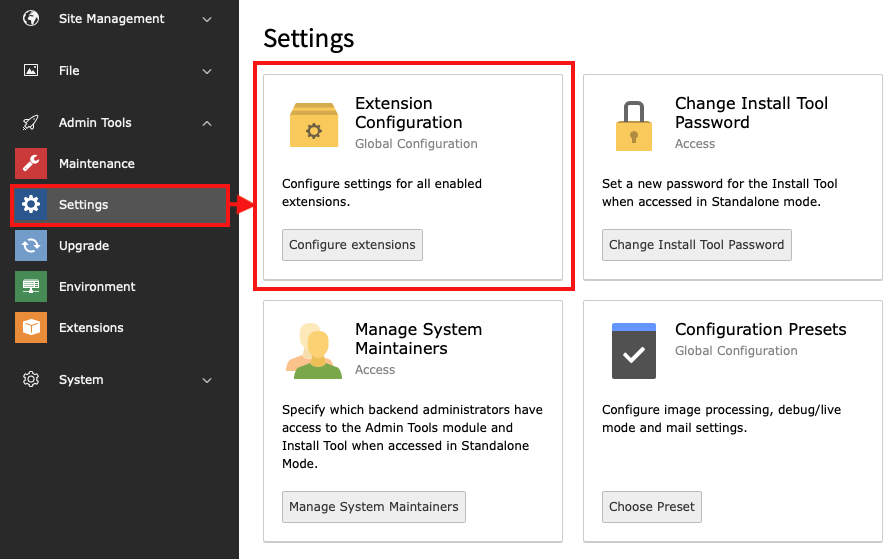Select the Site Management menu label

click(111, 19)
